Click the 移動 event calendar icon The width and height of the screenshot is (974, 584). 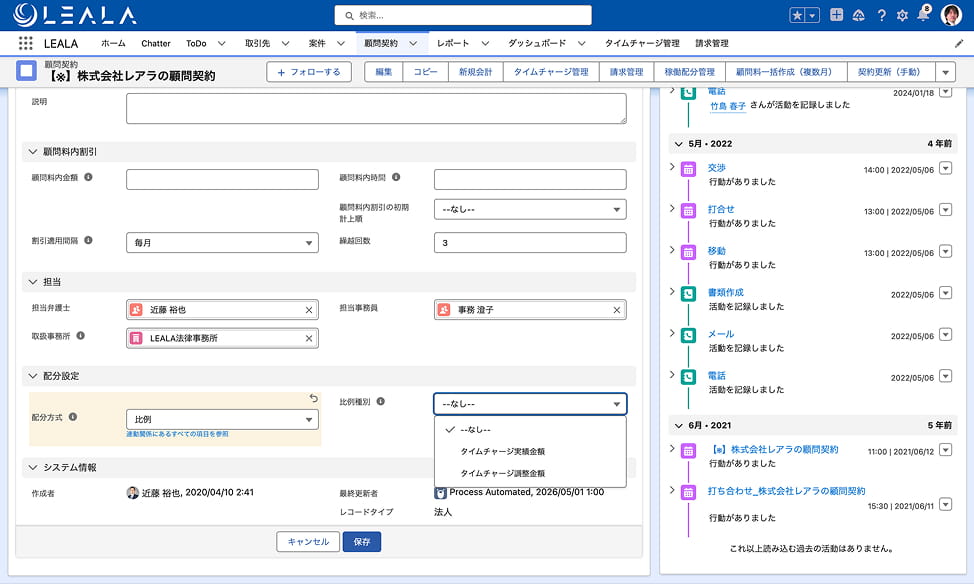[x=688, y=252]
